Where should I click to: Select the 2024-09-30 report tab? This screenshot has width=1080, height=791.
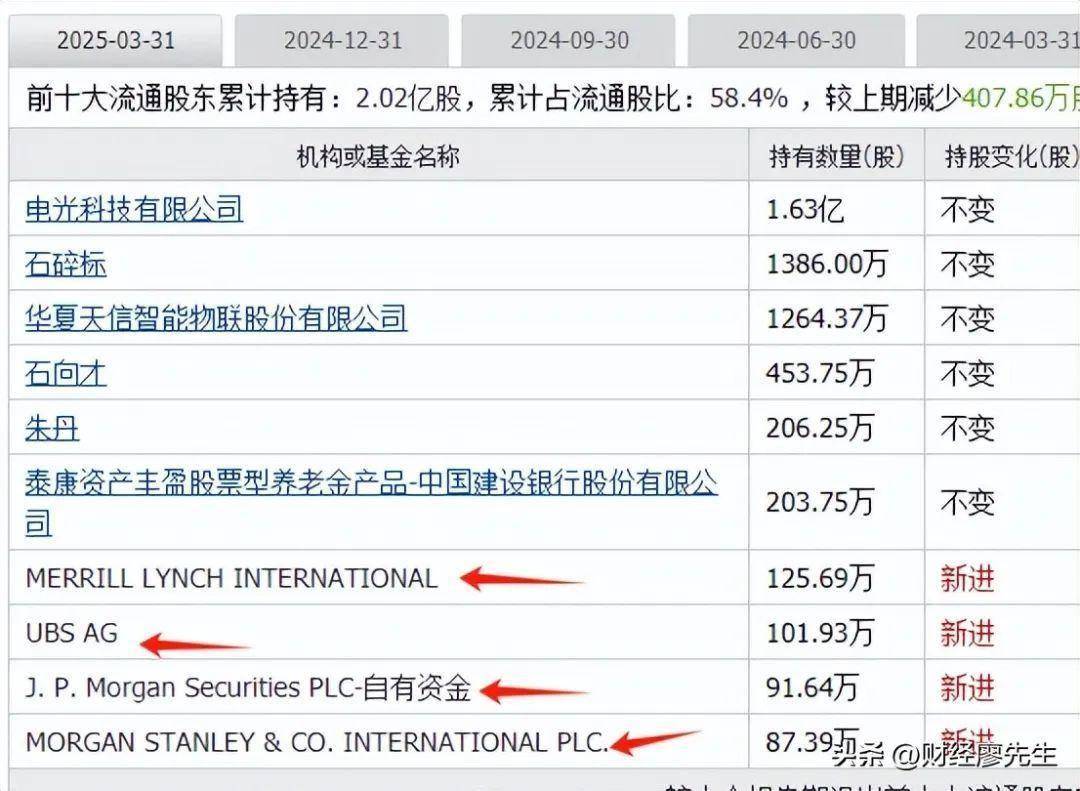coord(569,40)
